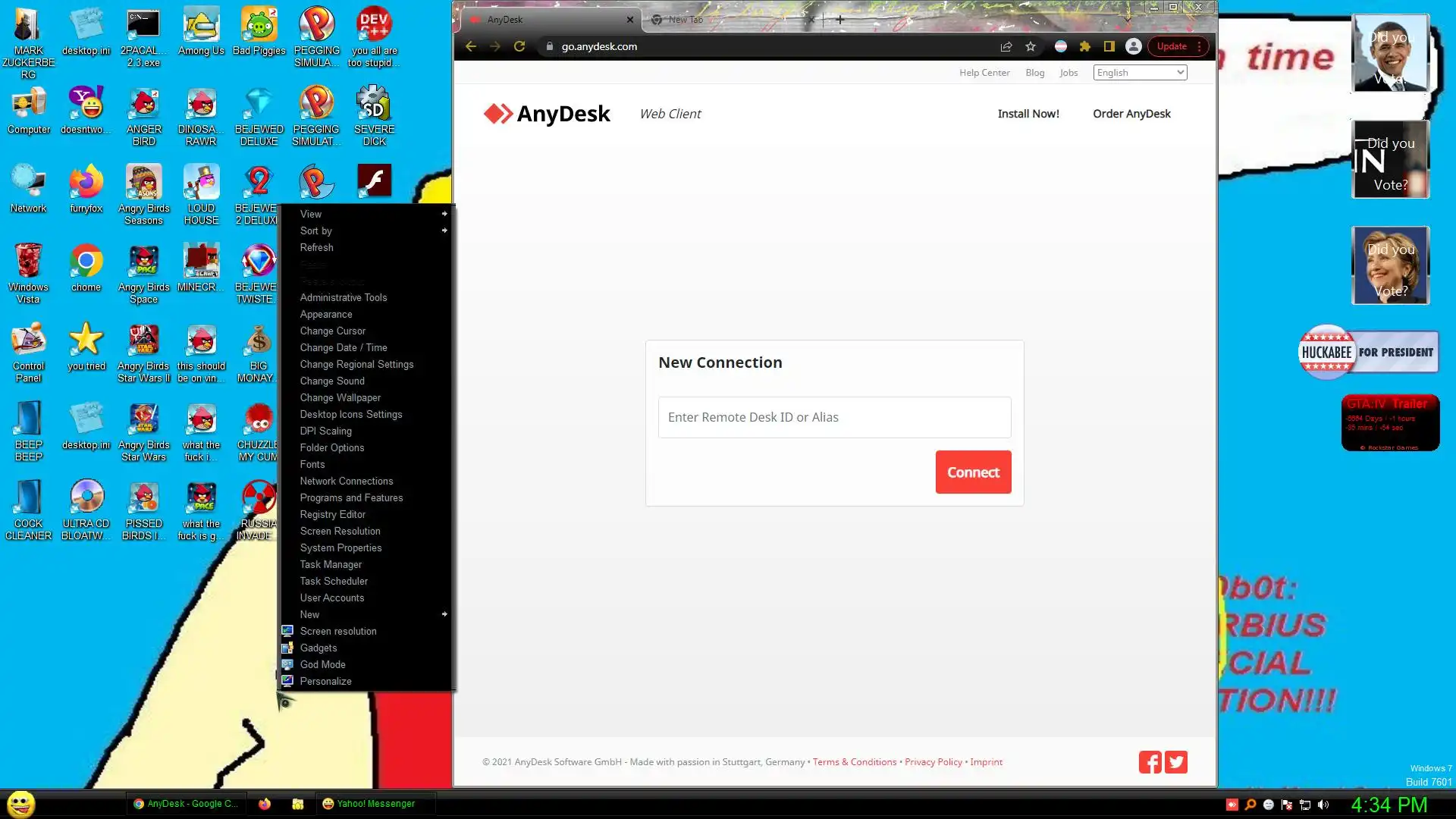Expand the English language dropdown
The image size is (1456, 819).
coord(1140,73)
